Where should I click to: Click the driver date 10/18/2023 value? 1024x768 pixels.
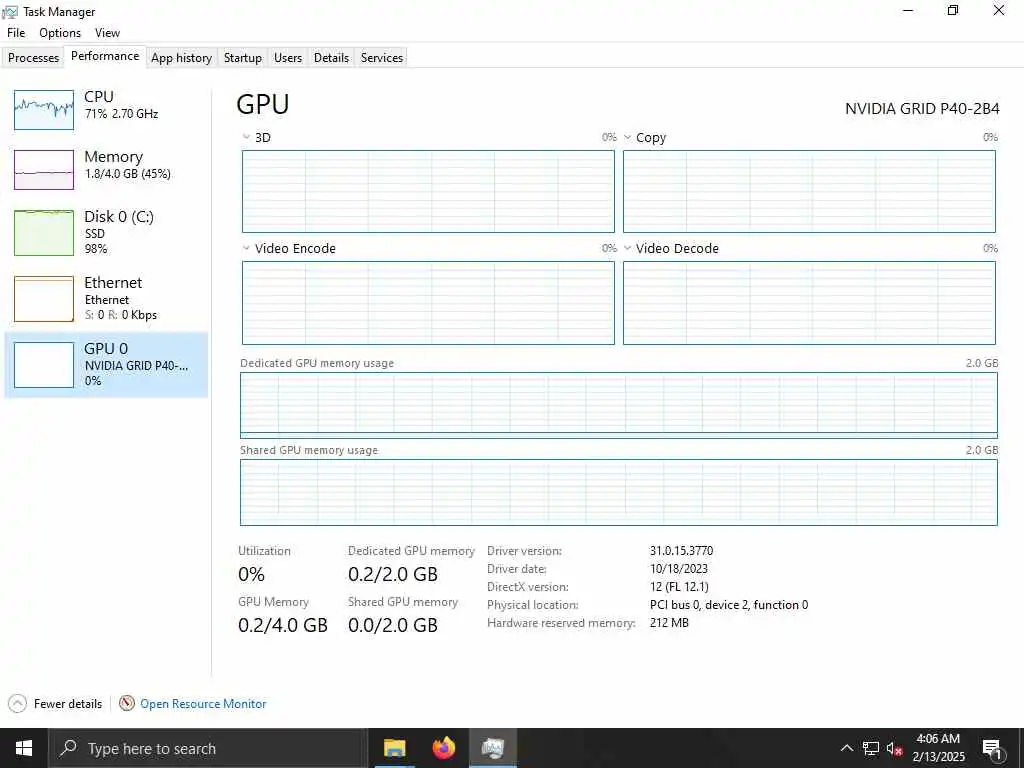[x=679, y=569]
